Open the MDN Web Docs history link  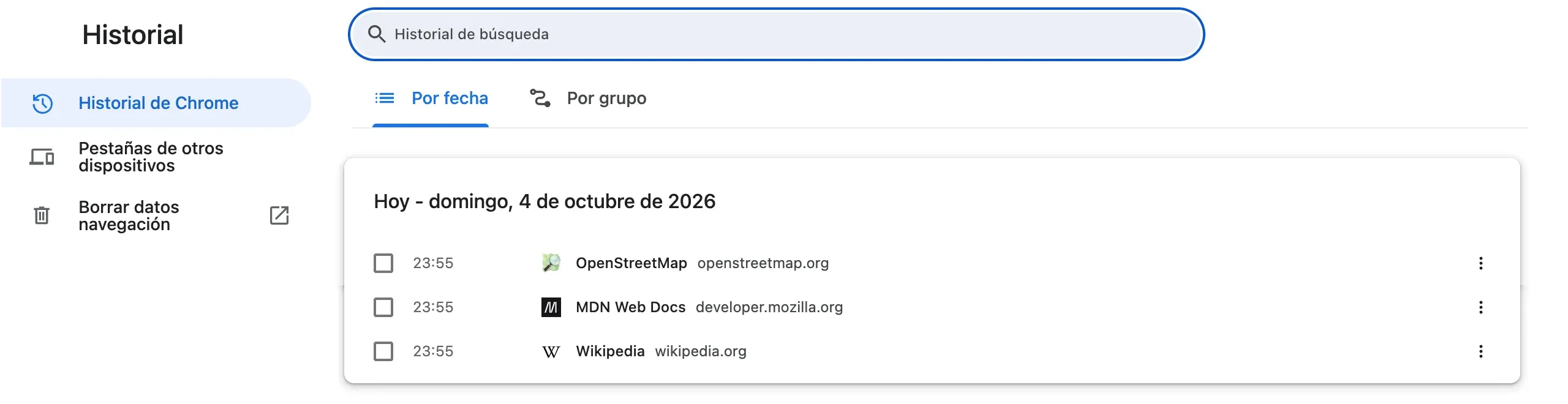point(630,307)
